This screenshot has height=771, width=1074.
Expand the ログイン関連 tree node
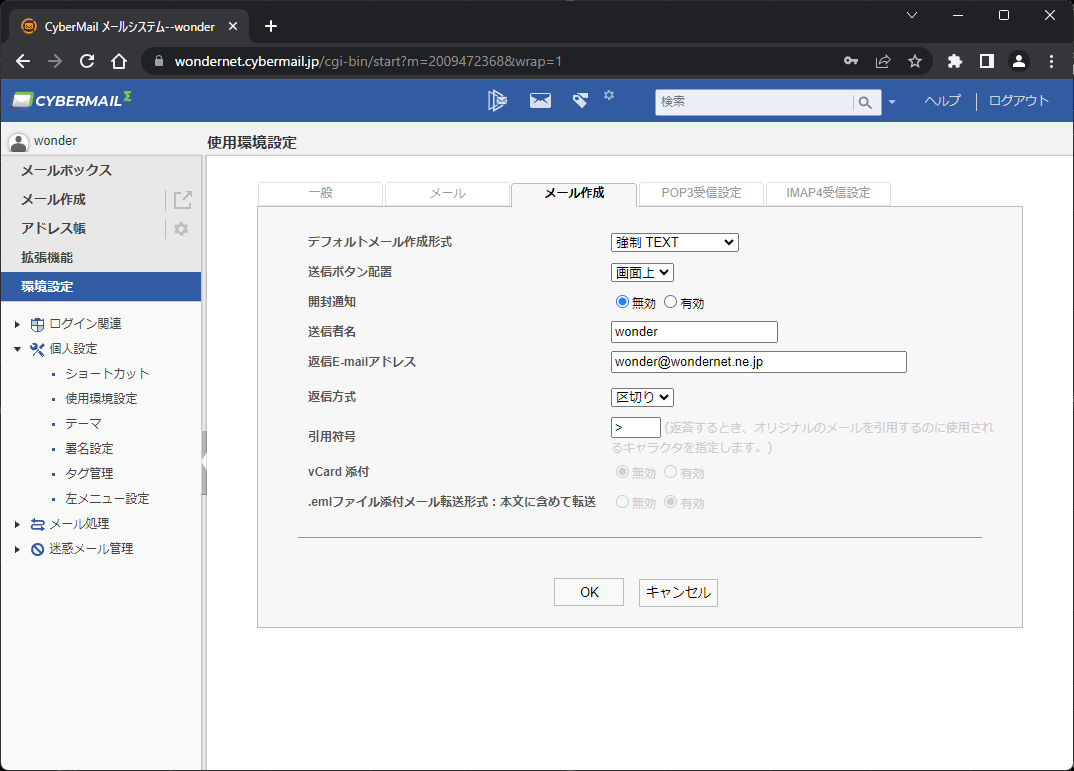point(17,324)
